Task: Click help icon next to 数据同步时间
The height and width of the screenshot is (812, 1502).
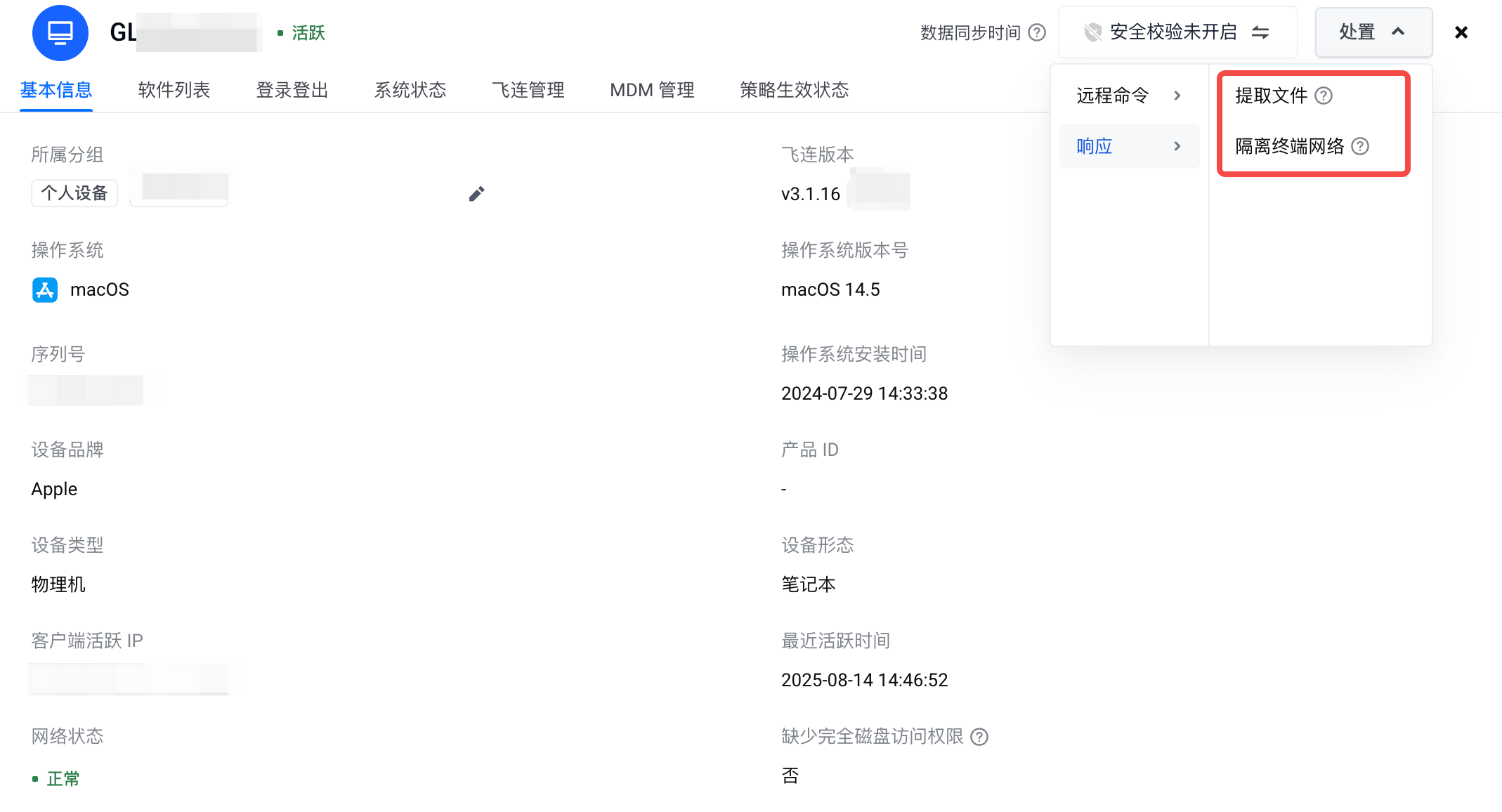Action: 1037,32
